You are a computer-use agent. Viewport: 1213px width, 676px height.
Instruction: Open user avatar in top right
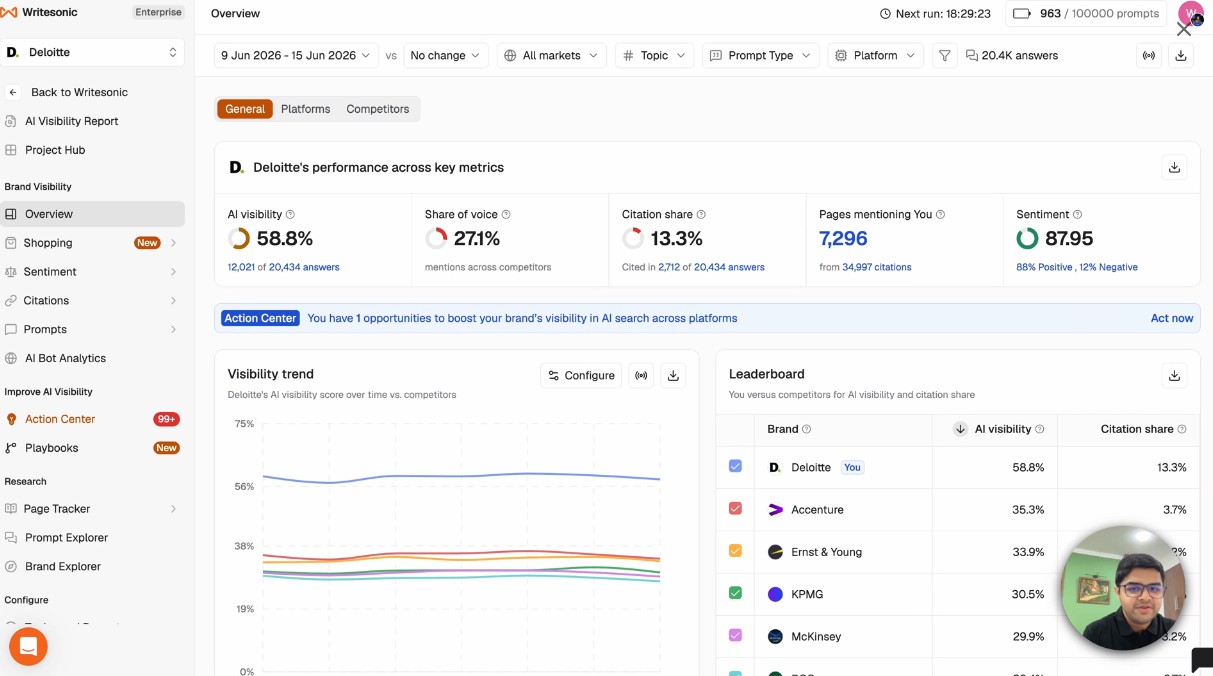pyautogui.click(x=1191, y=14)
